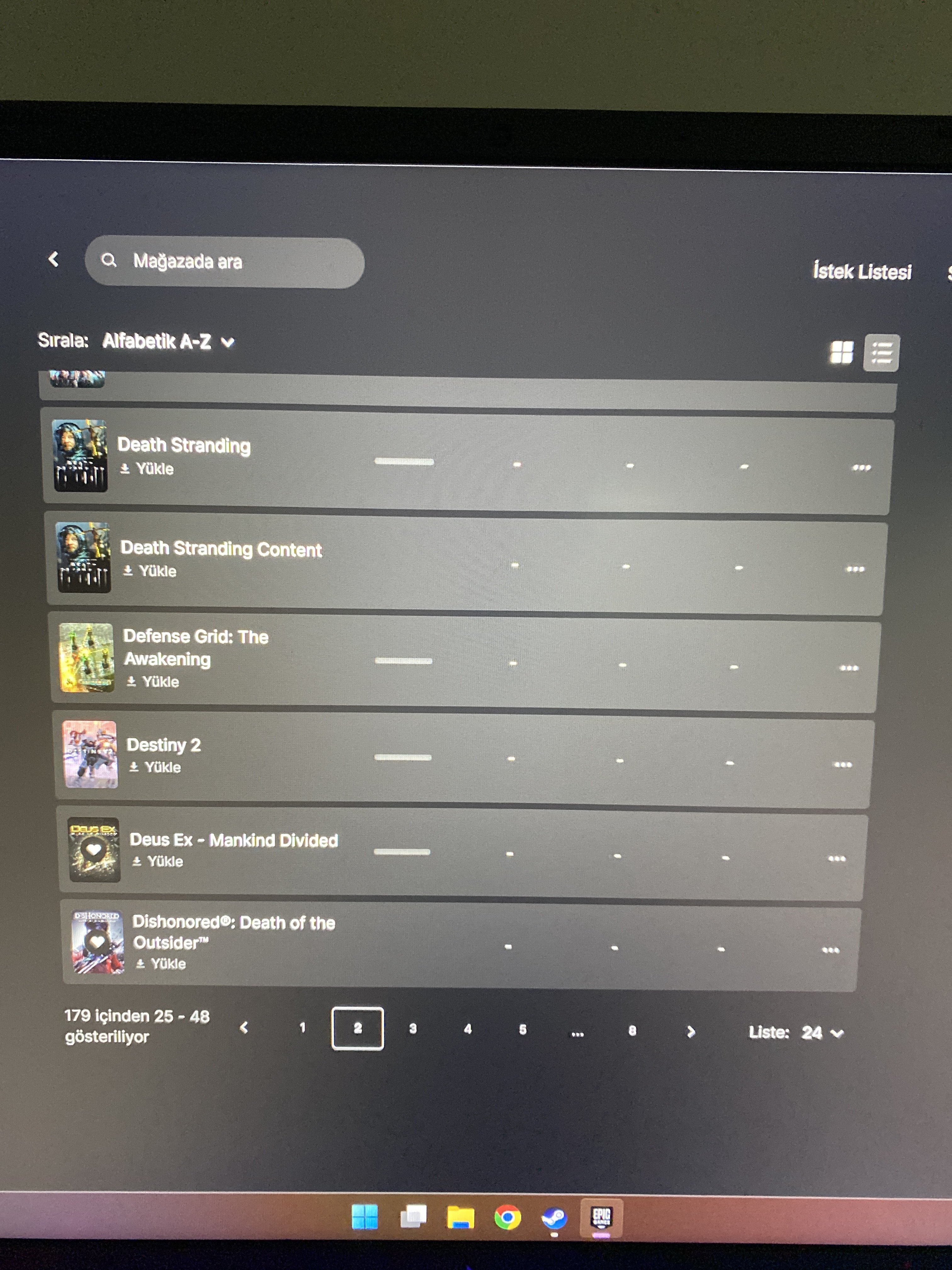Toggle wishlist heart on Deus Ex thumbnail
Image resolution: width=952 pixels, height=1270 pixels.
[93, 850]
